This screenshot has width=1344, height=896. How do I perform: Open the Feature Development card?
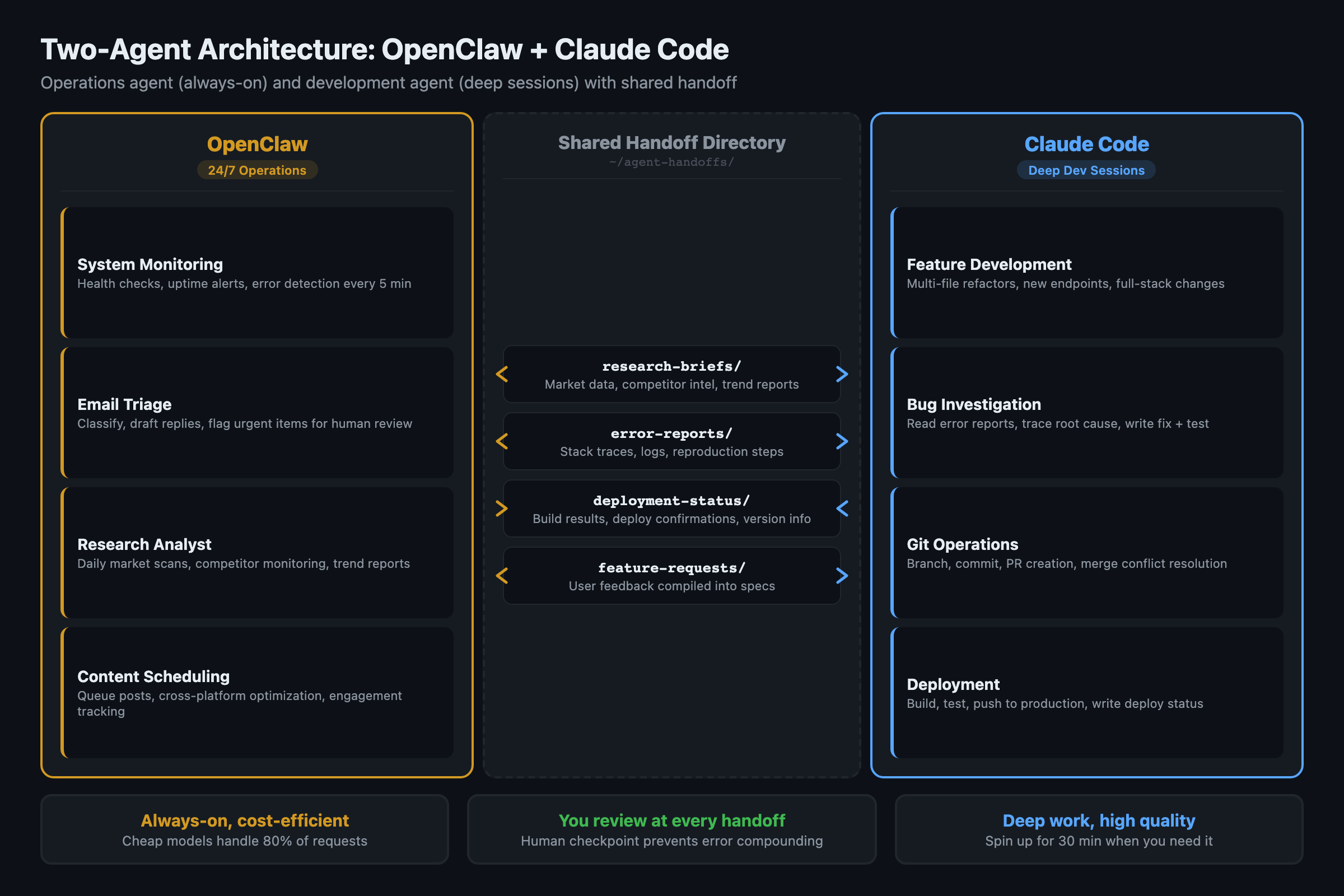[1087, 273]
